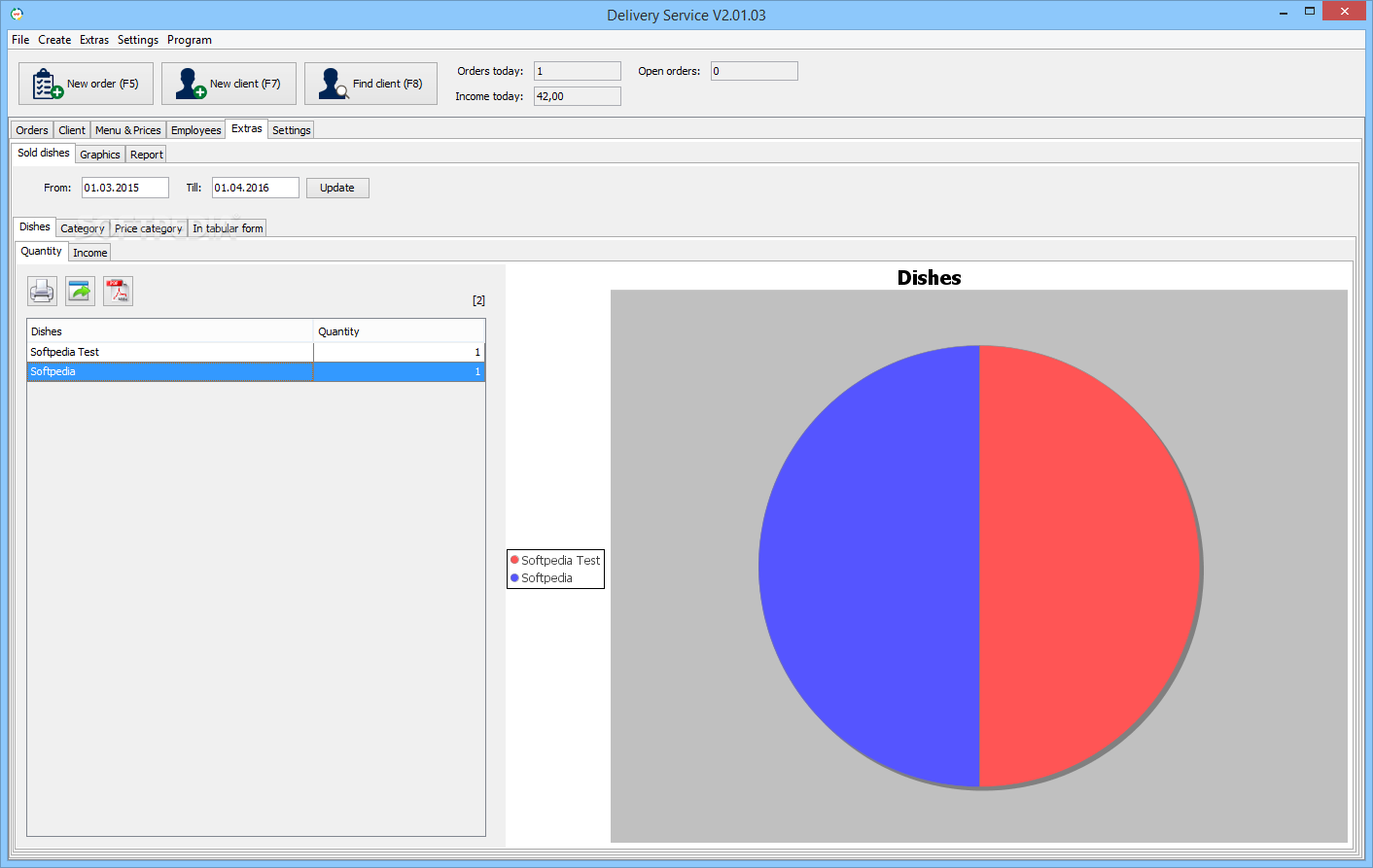1373x868 pixels.
Task: Click the From date field
Action: (x=125, y=188)
